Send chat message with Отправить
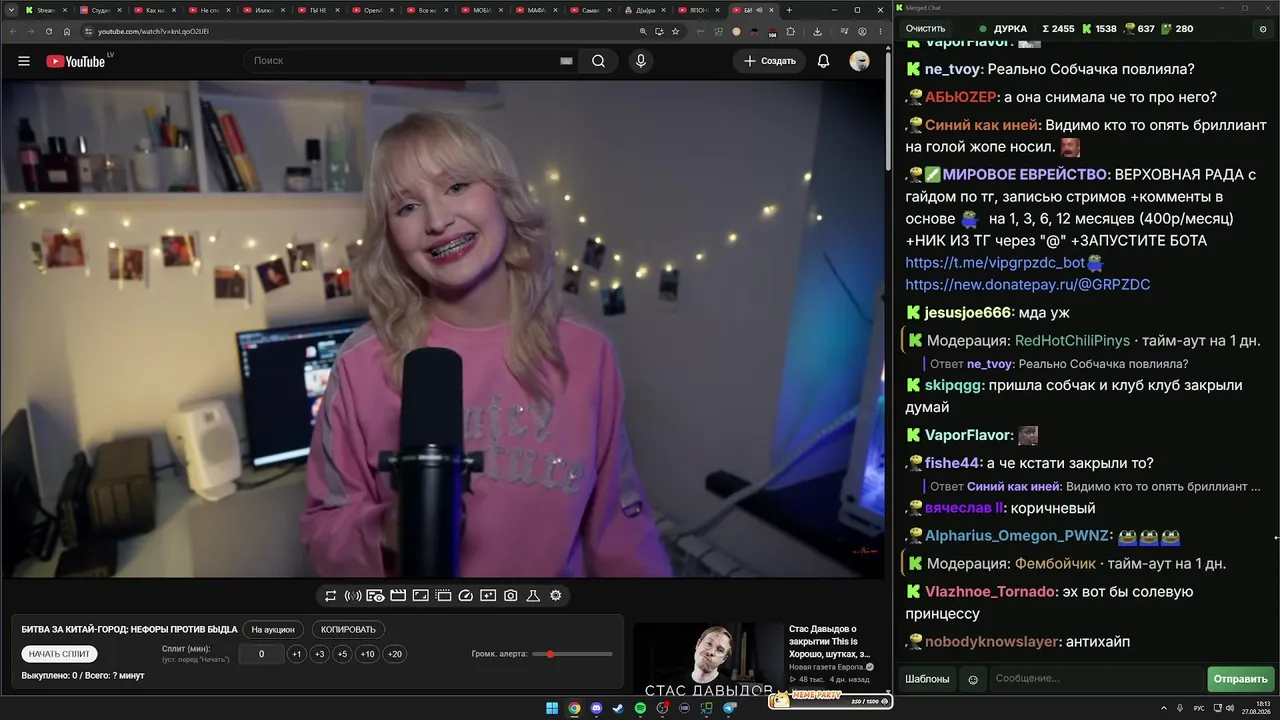Viewport: 1280px width, 720px height. click(1240, 679)
